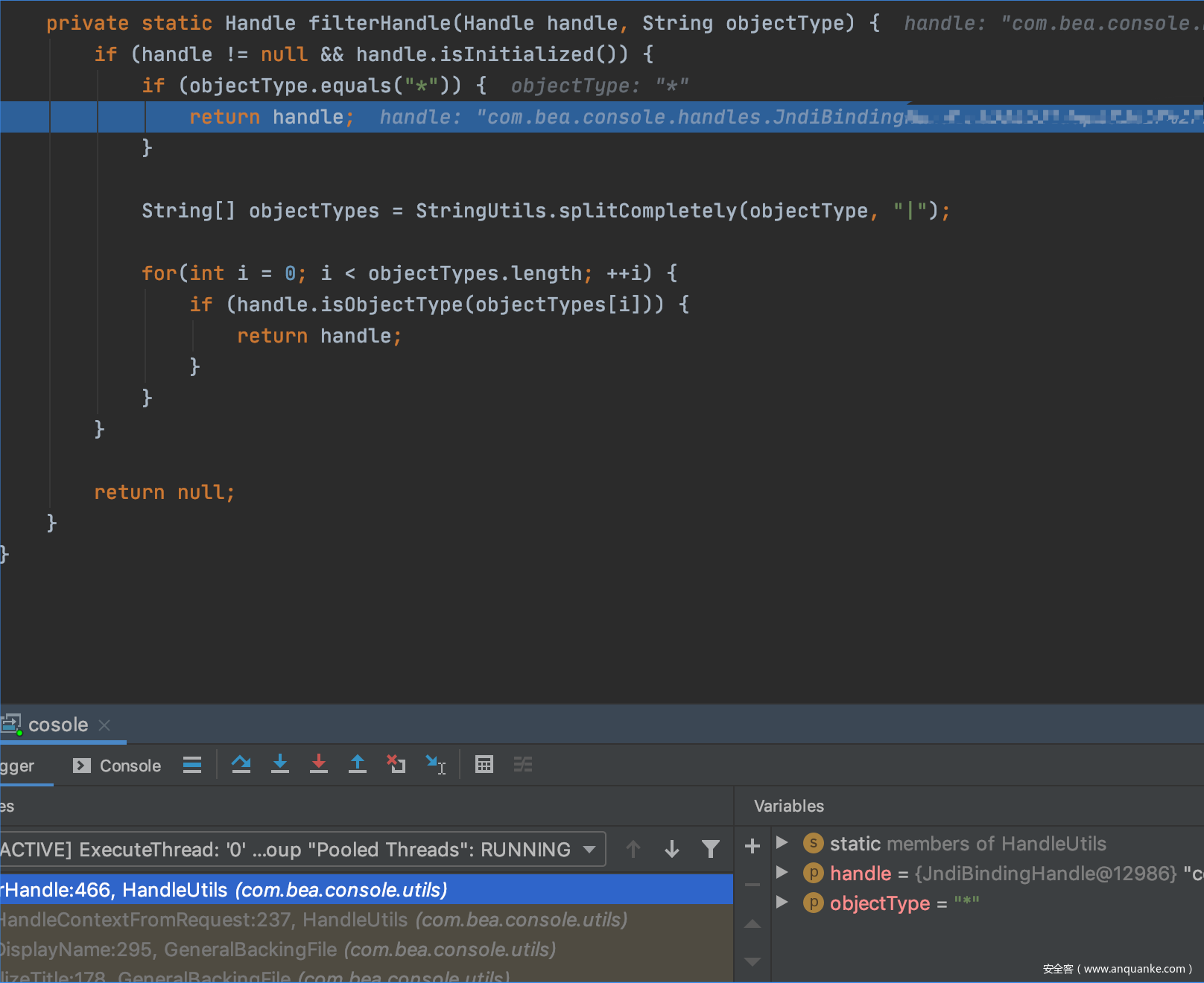
Task: Switch to the Console tab
Action: click(118, 766)
